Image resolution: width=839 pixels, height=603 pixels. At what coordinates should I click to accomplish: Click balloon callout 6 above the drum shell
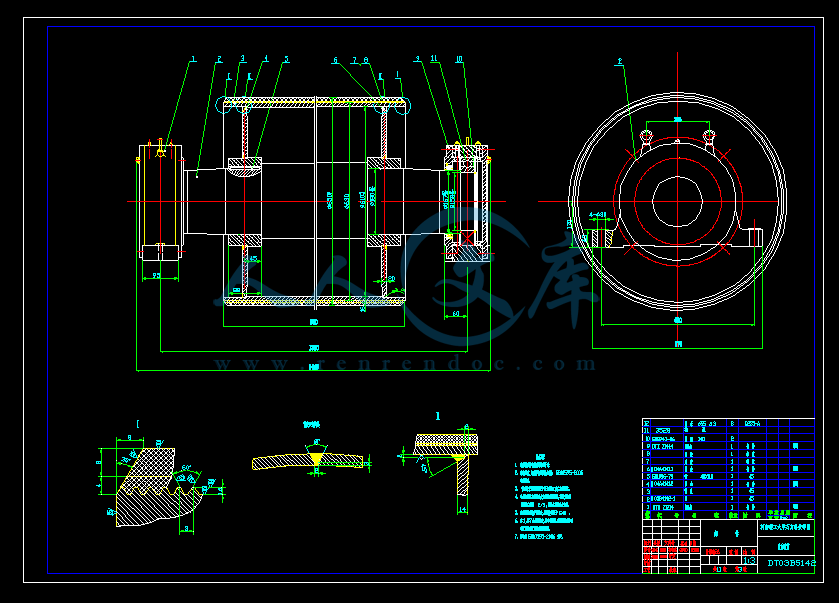coord(335,60)
